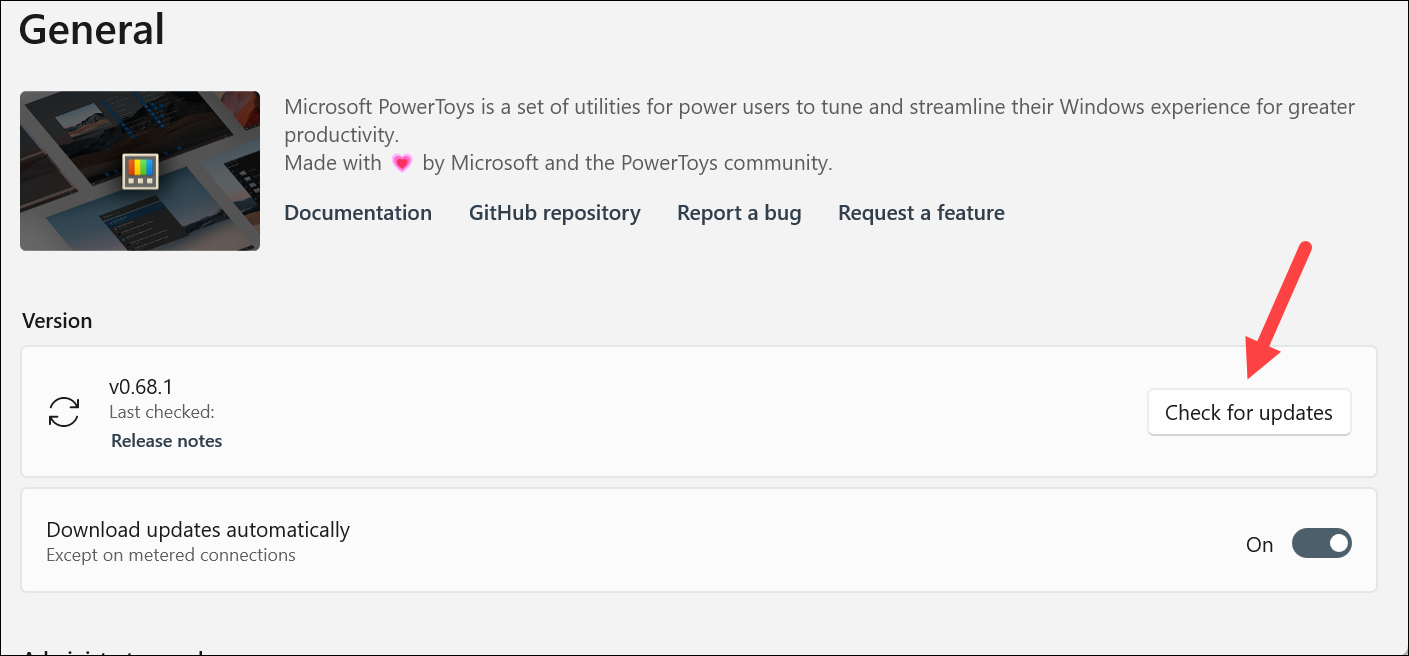Click the Version section heading
The image size is (1409, 656).
click(x=56, y=321)
